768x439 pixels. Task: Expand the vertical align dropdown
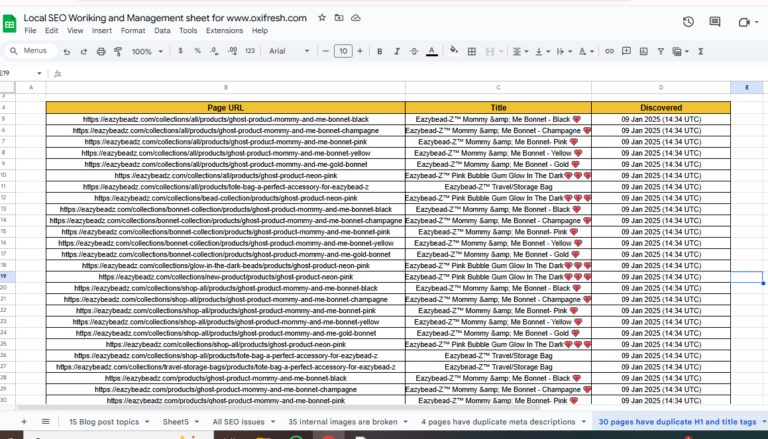click(x=548, y=51)
